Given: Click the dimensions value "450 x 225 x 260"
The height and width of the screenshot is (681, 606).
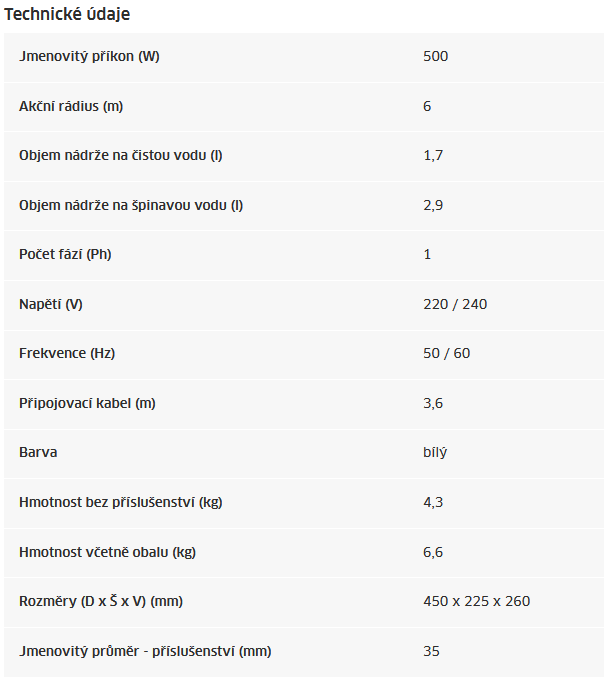Looking at the screenshot, I should pyautogui.click(x=476, y=601).
